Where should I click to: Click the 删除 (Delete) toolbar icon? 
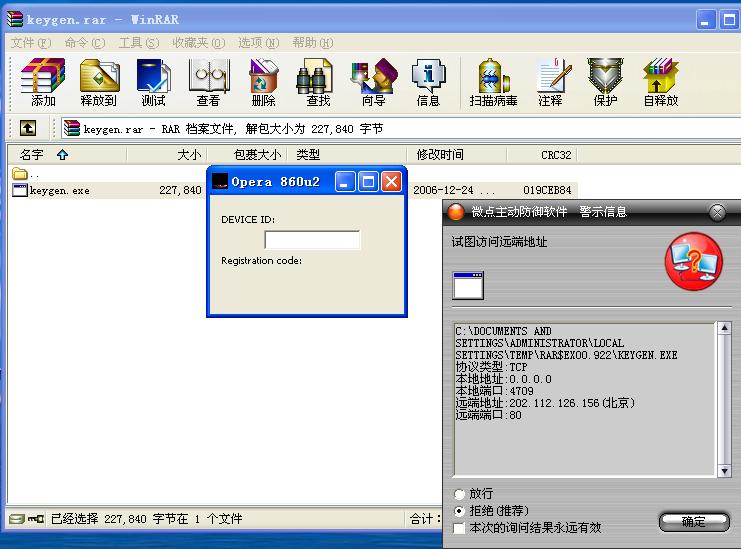(x=263, y=82)
